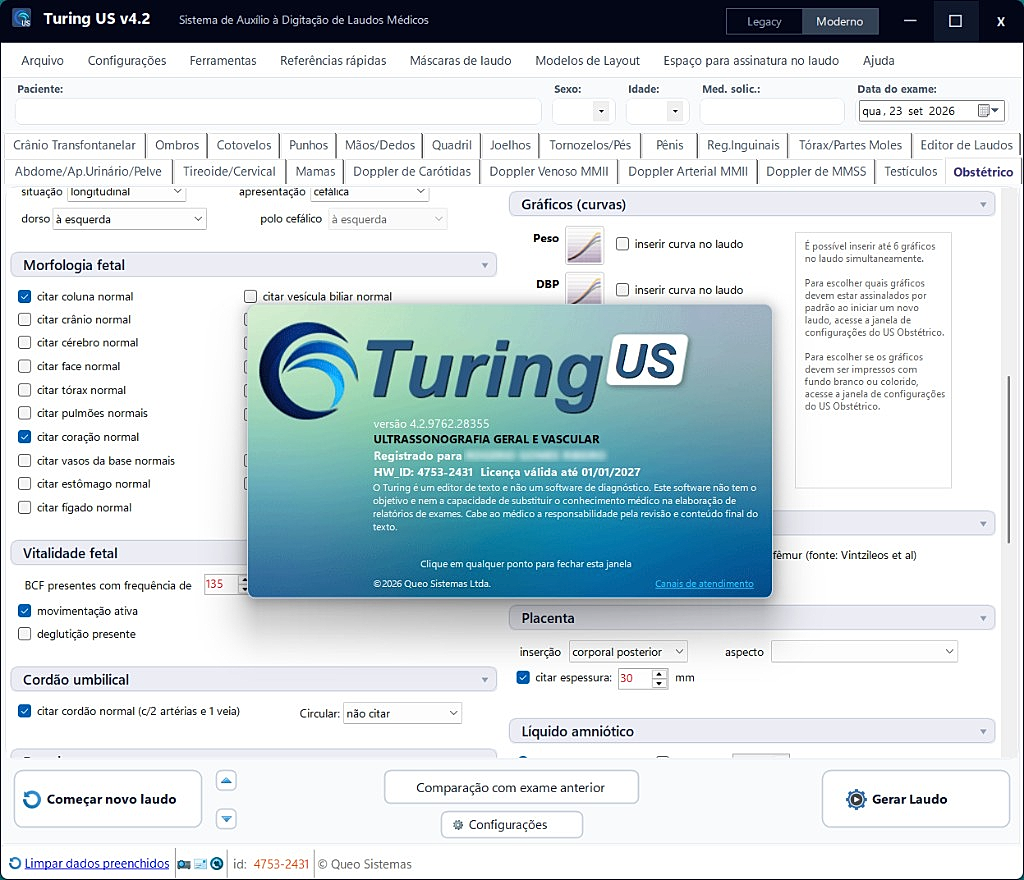
Task: Open the Placenta aspecto dropdown
Action: [x=864, y=652]
